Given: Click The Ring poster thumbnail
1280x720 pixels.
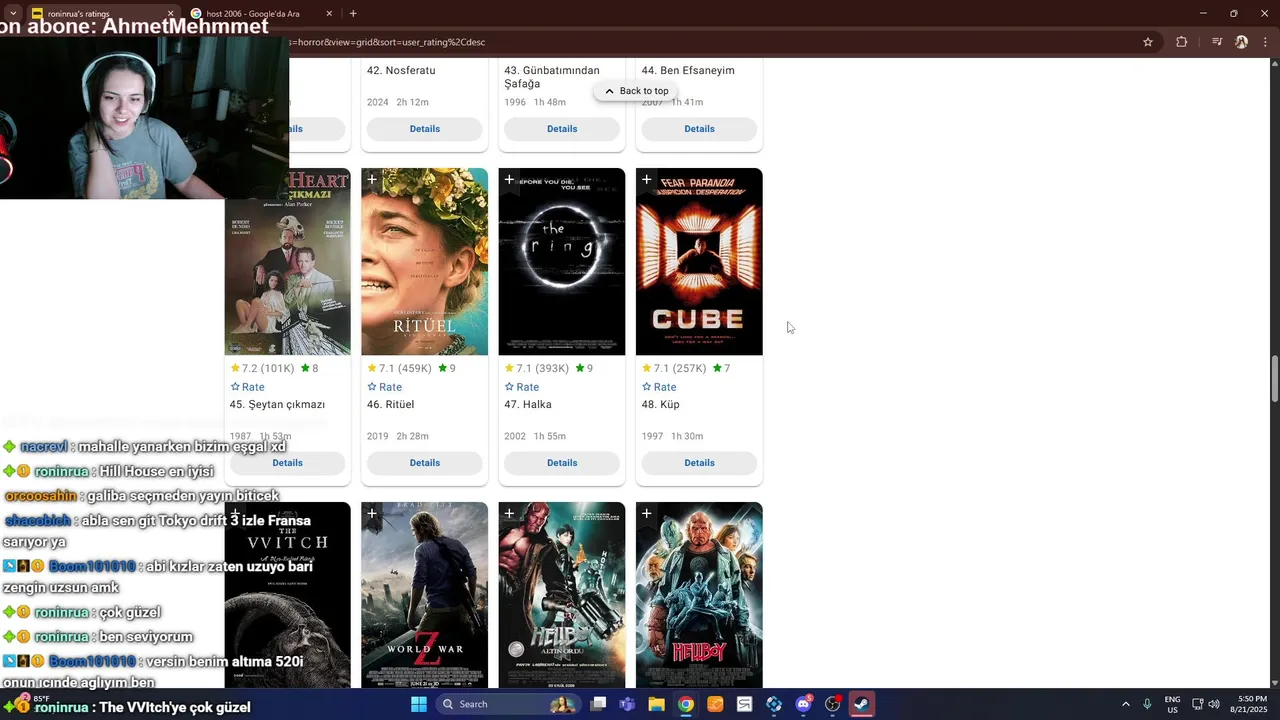Looking at the screenshot, I should pyautogui.click(x=562, y=262).
